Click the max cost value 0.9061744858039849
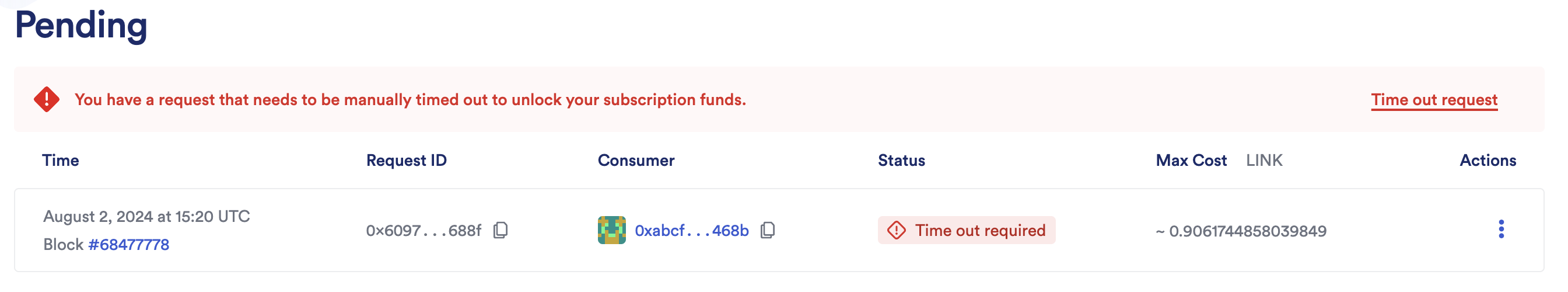The width and height of the screenshot is (1568, 292). [1247, 231]
